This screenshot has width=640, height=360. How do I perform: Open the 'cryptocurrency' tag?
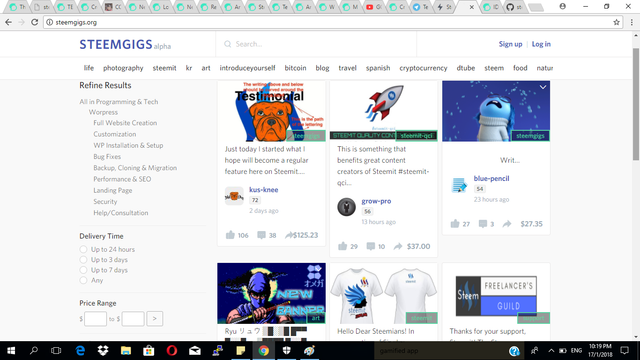tap(423, 68)
